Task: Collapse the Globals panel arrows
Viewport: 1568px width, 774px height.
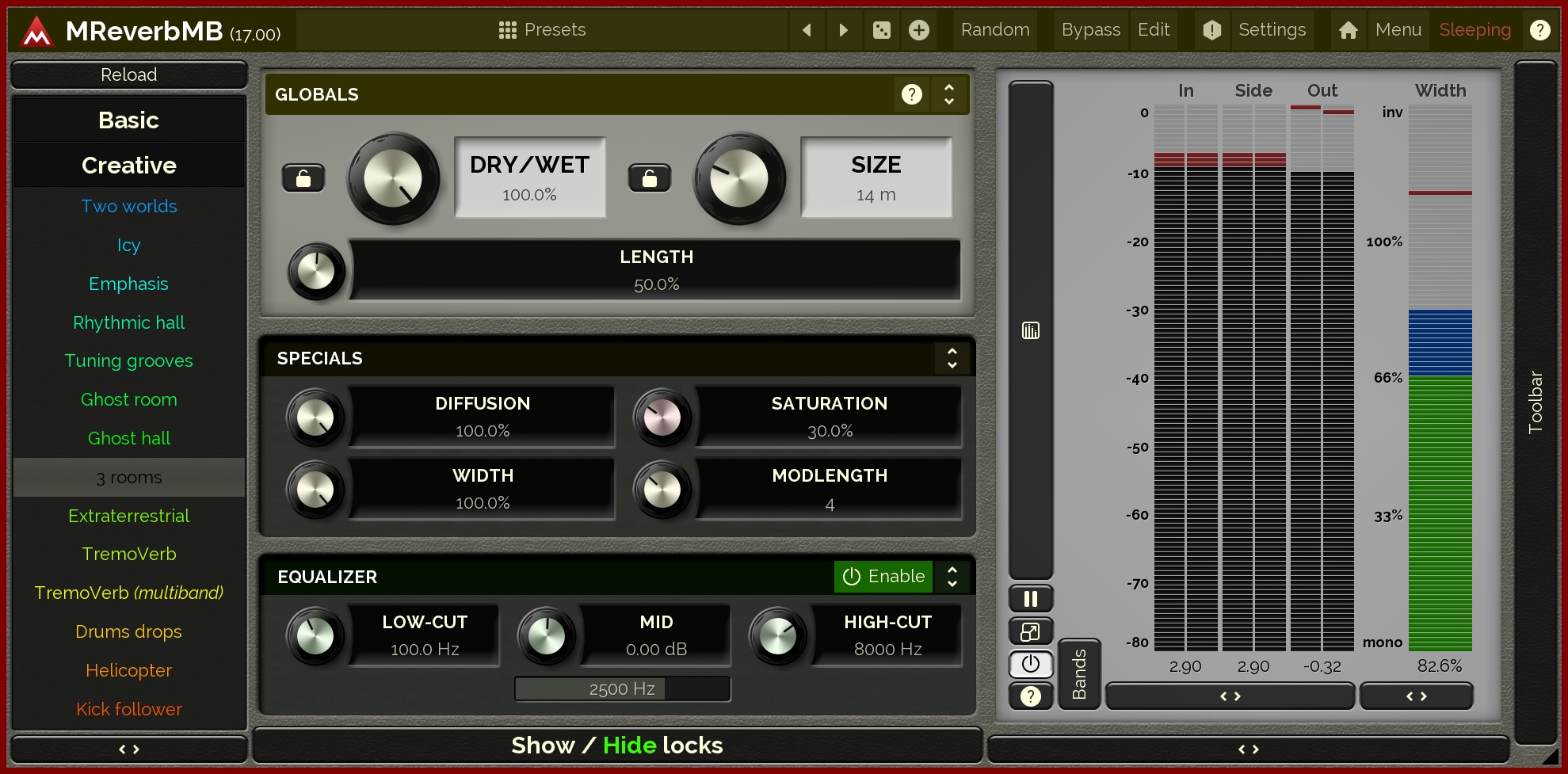Action: [948, 94]
